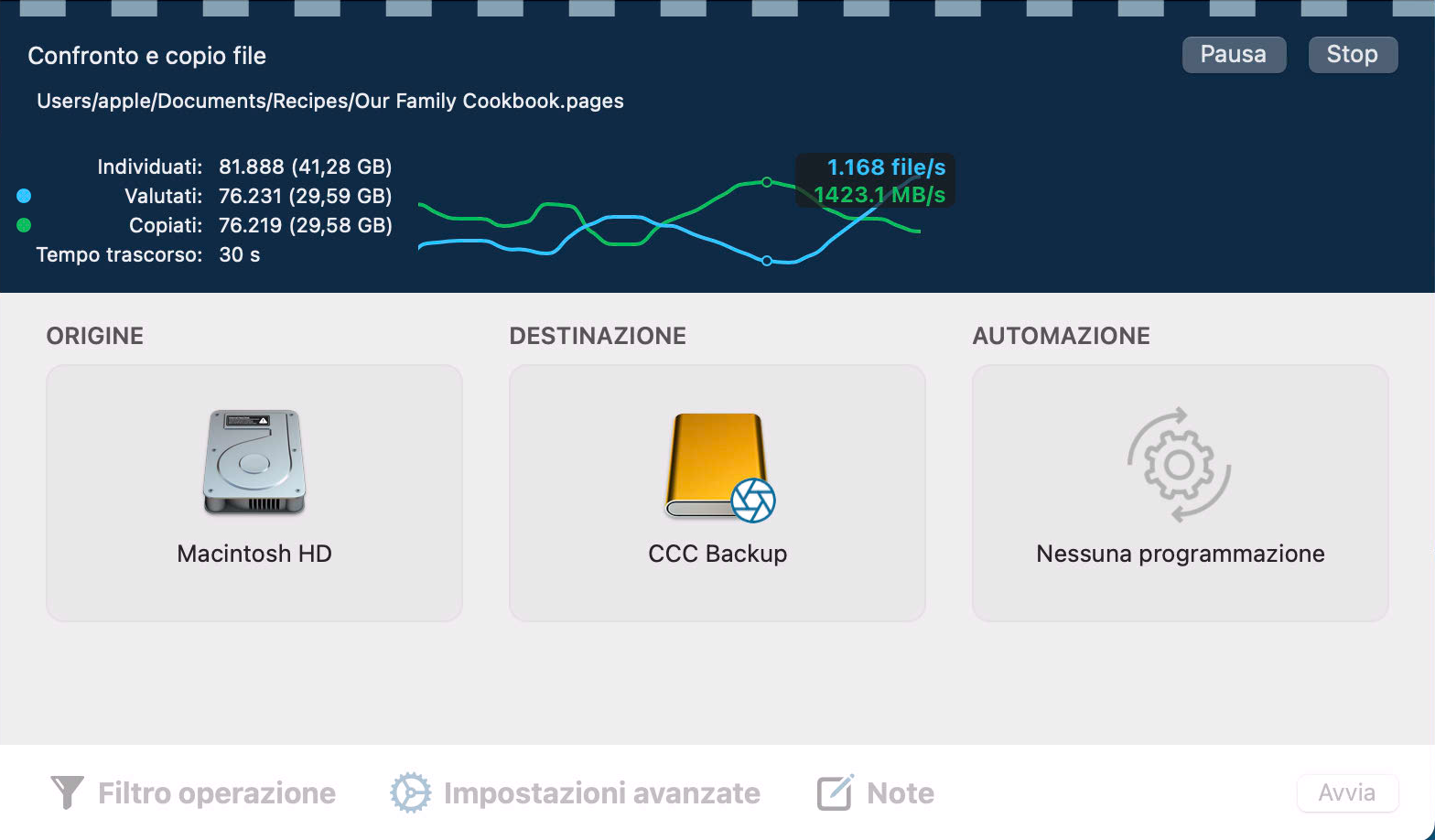Select the Macintosh HD drive icon
This screenshot has height=840, width=1435.
point(254,462)
